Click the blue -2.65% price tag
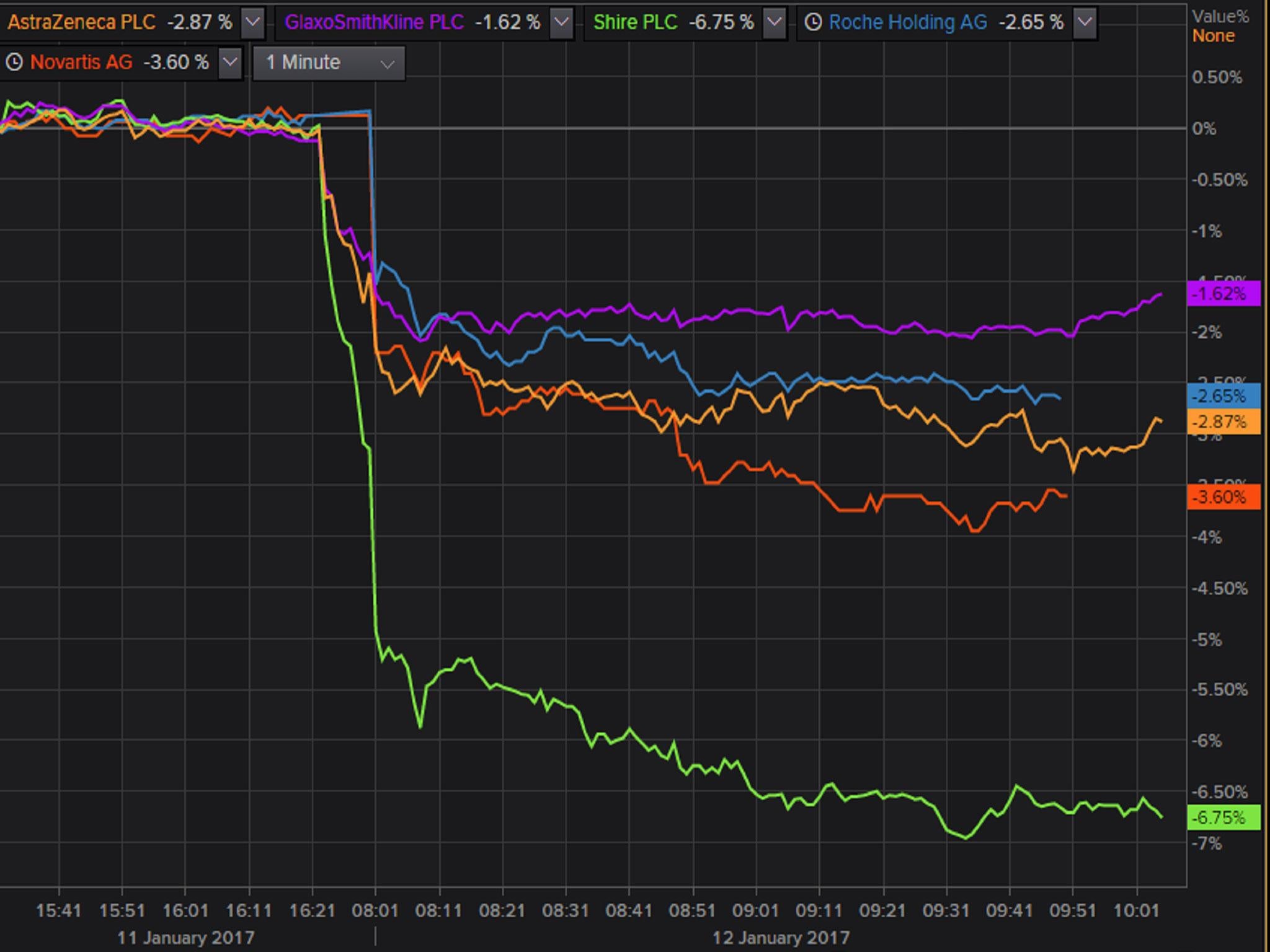1270x952 pixels. click(1223, 396)
